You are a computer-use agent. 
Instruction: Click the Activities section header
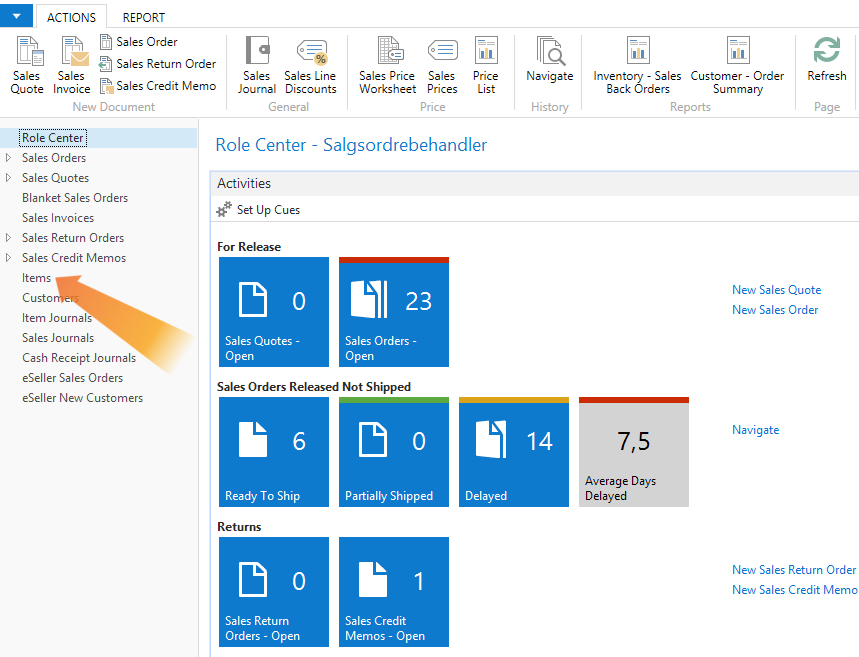pos(535,184)
